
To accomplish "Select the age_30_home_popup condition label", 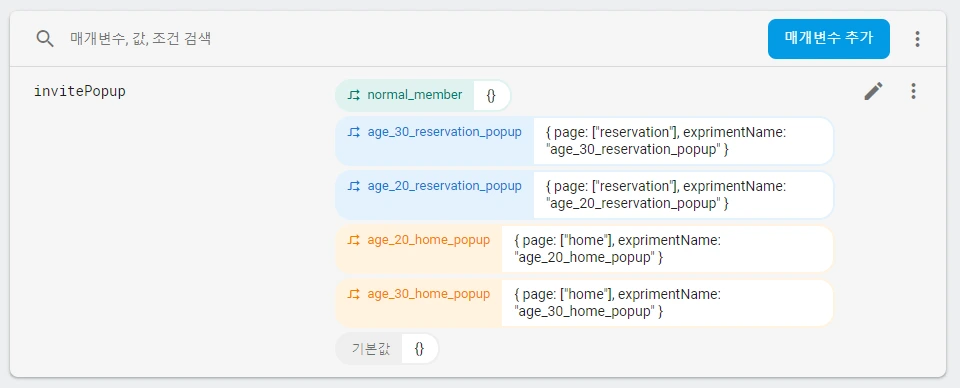I will (x=429, y=294).
